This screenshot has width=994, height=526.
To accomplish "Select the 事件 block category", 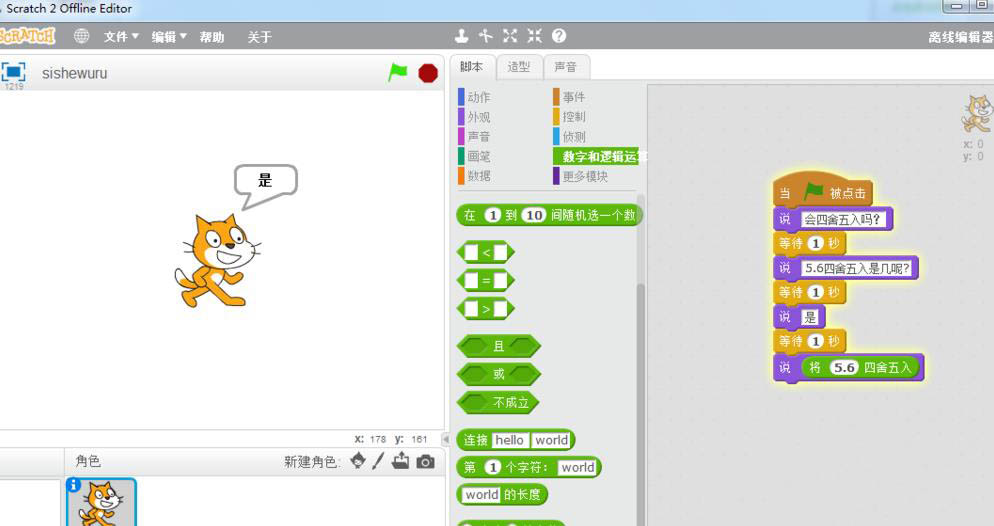I will tap(569, 97).
